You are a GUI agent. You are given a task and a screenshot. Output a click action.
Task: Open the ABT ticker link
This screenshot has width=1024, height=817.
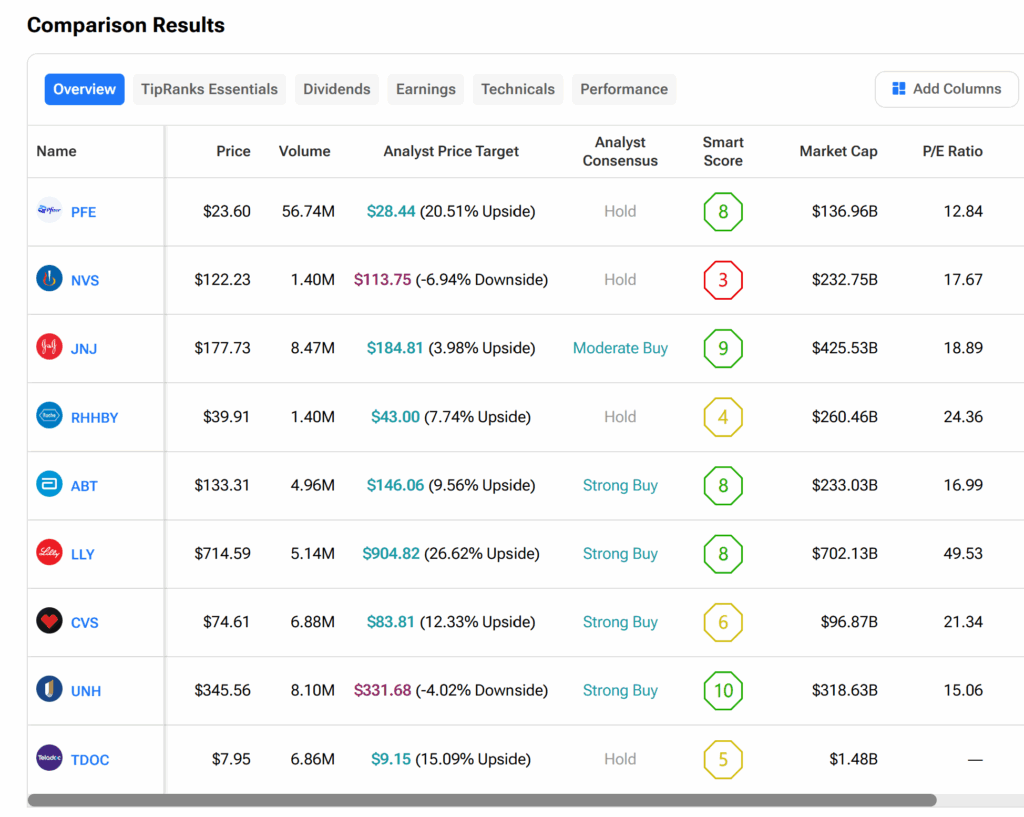coord(84,486)
